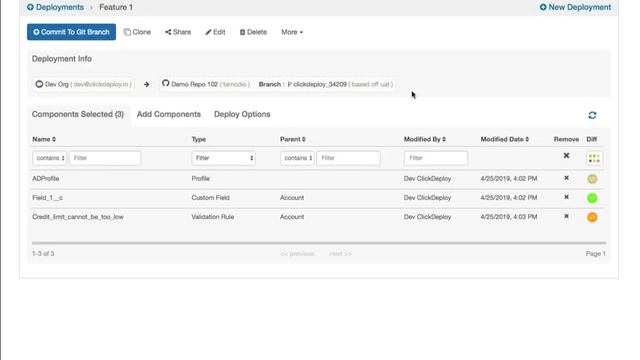This screenshot has width=640, height=360.
Task: Click the Profile type cell
Action: click(200, 178)
